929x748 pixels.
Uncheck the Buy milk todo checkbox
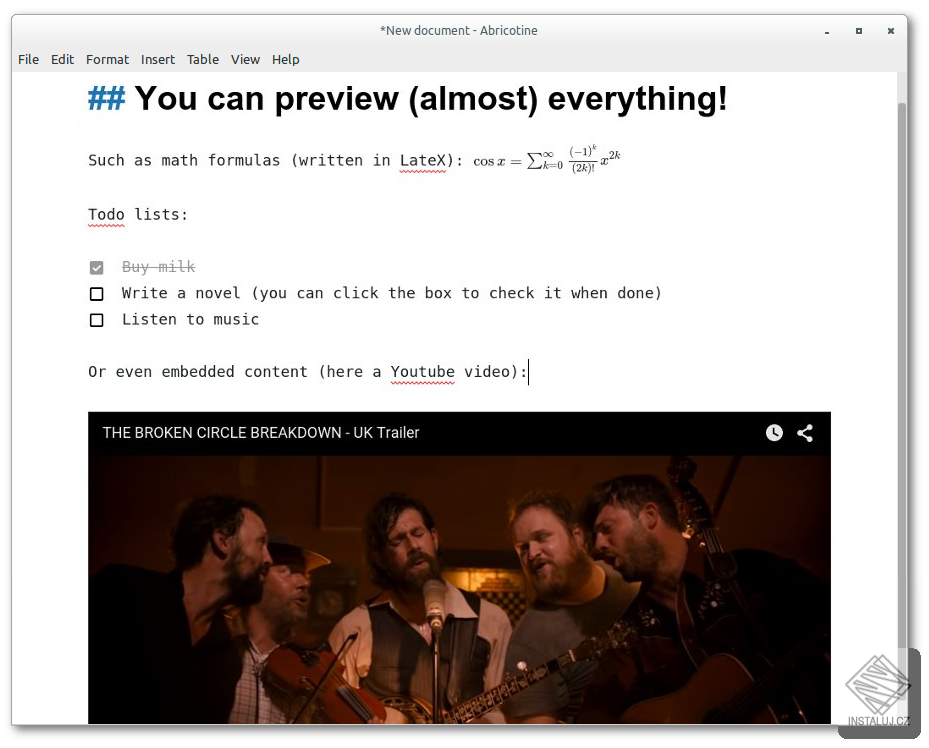[97, 268]
